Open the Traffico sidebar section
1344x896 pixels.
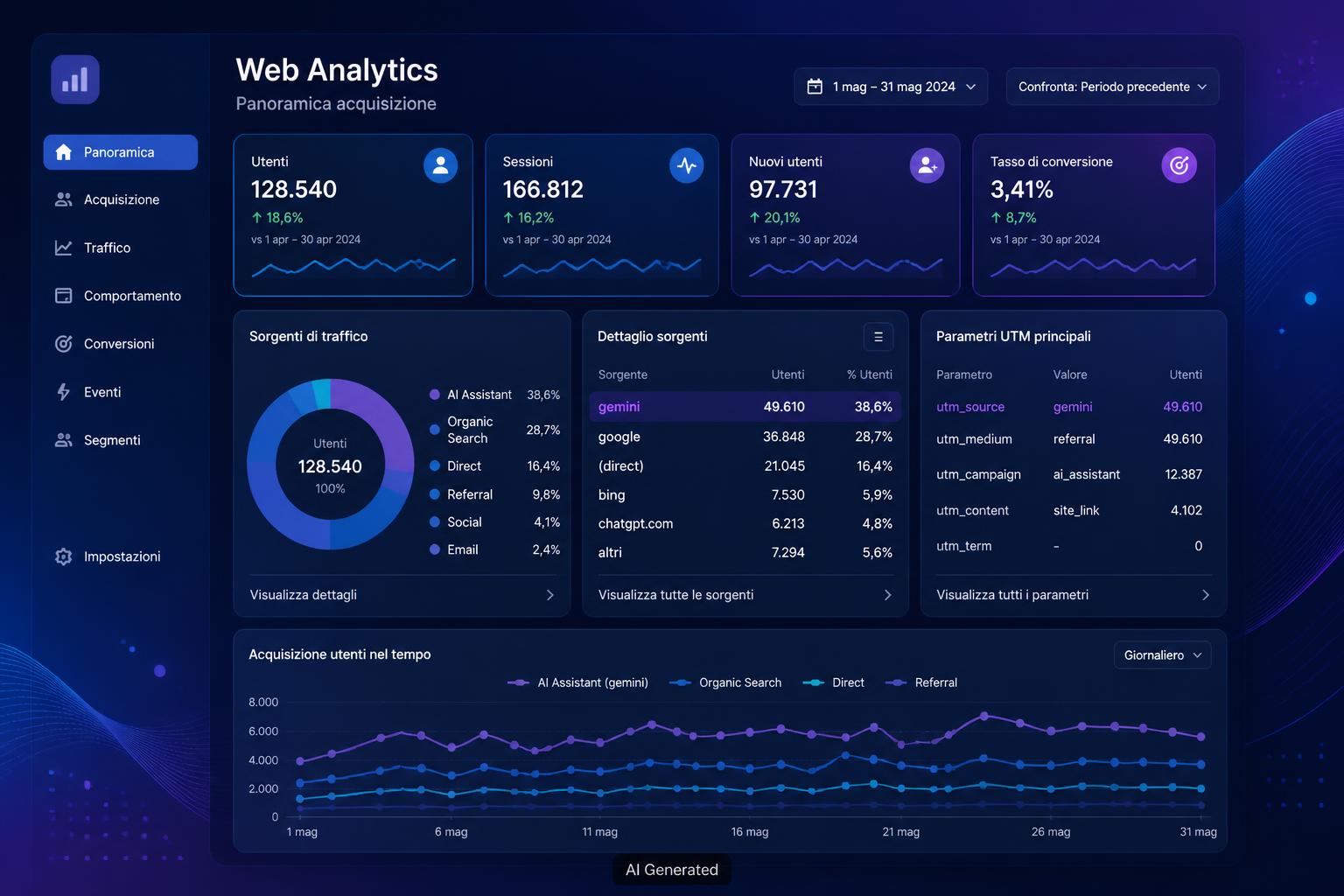pyautogui.click(x=121, y=248)
